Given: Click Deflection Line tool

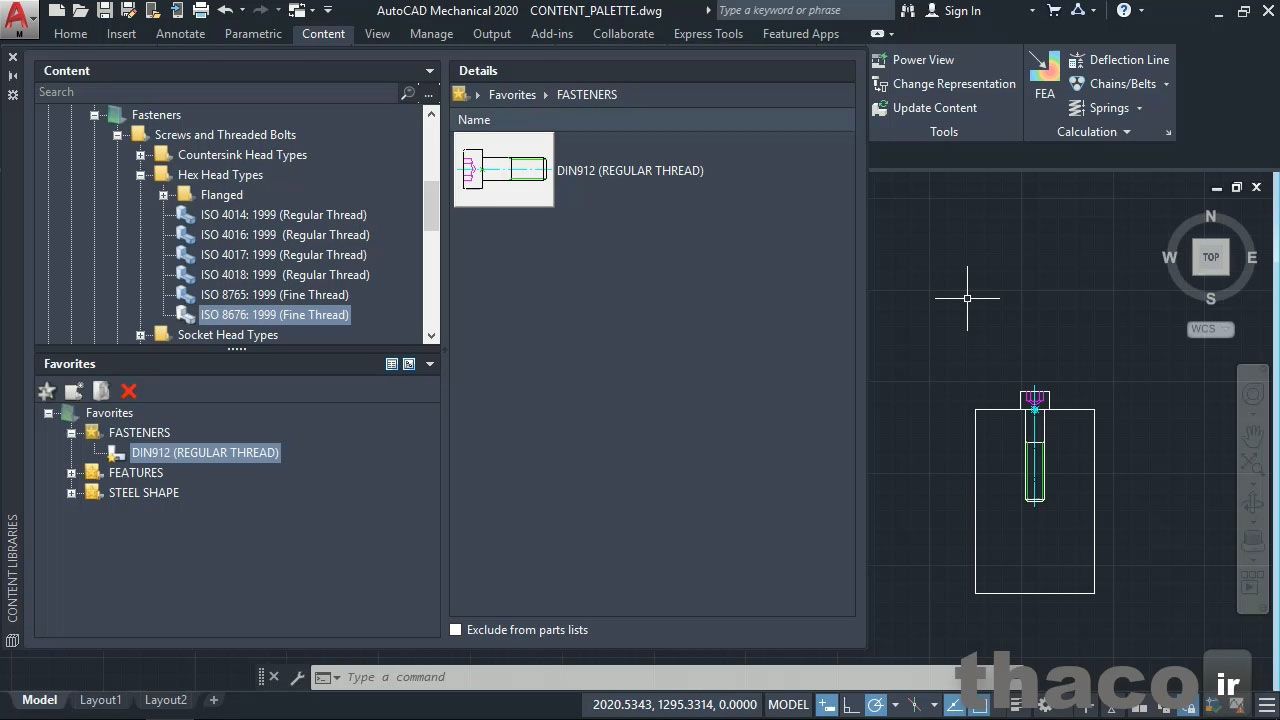Looking at the screenshot, I should [1119, 60].
